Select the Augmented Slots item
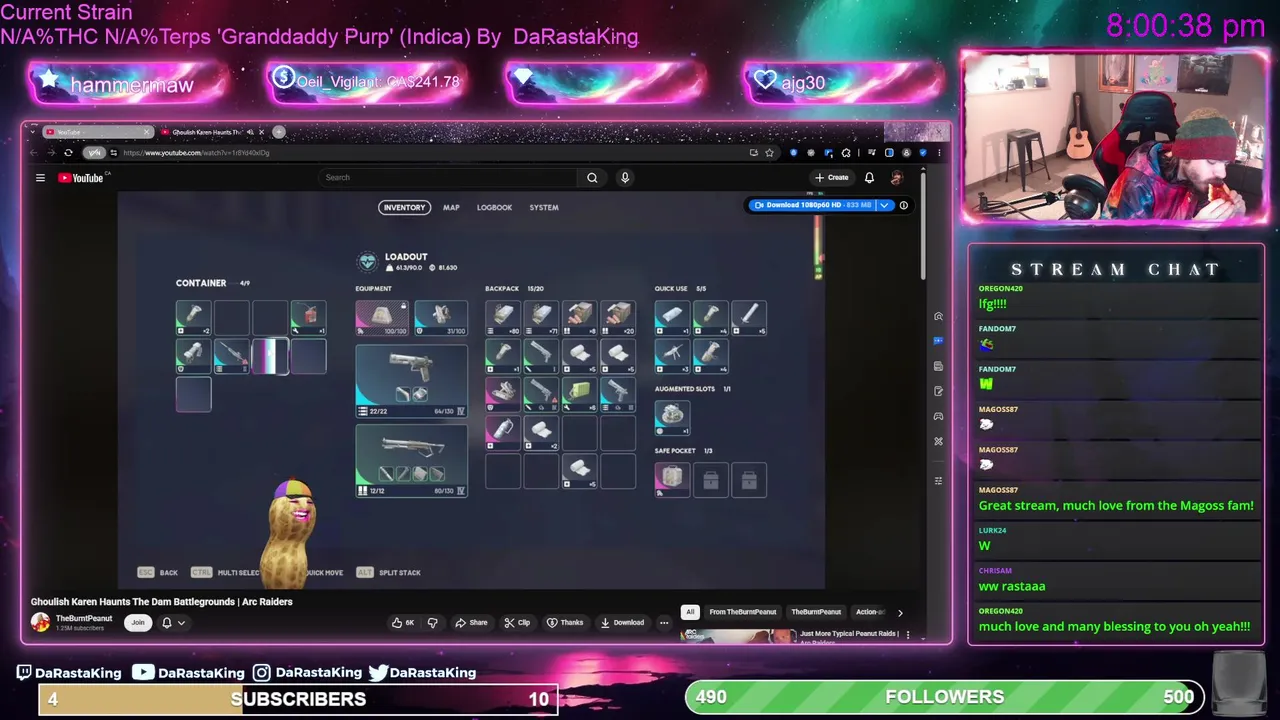Viewport: 1280px width, 720px height. [x=672, y=416]
